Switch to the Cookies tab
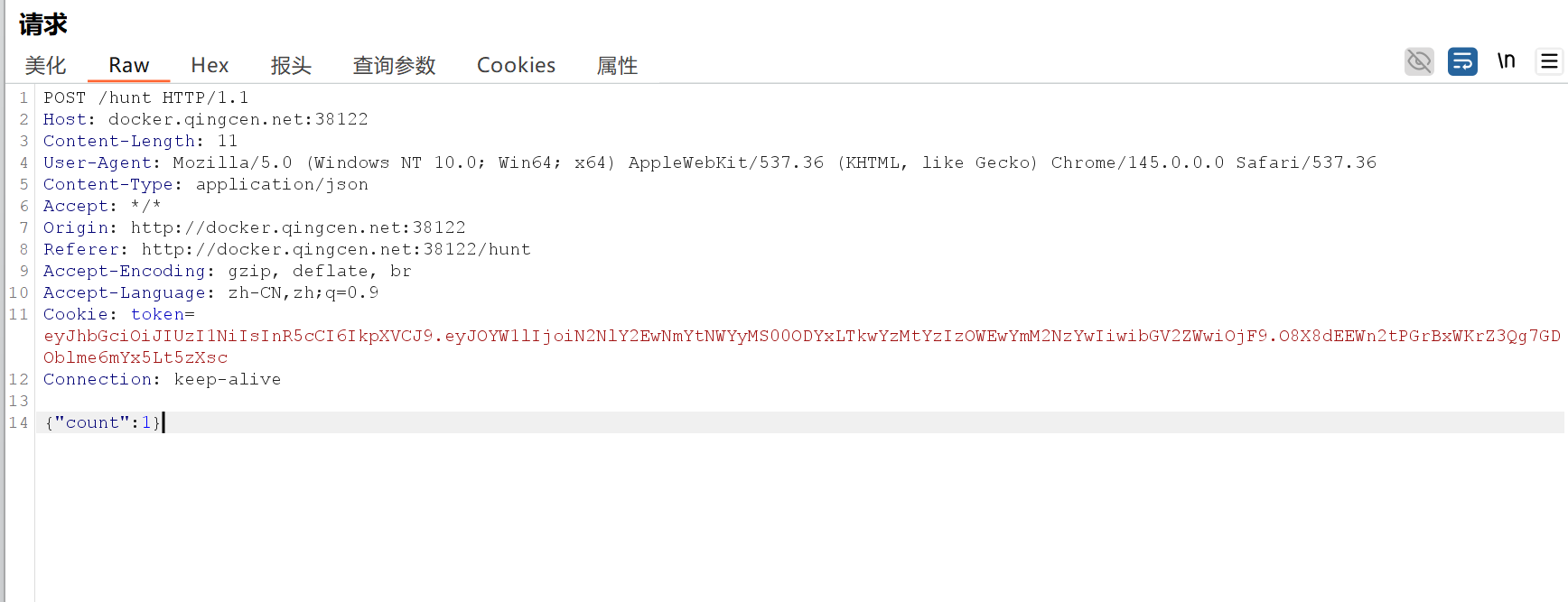The image size is (1568, 602). coord(516,65)
